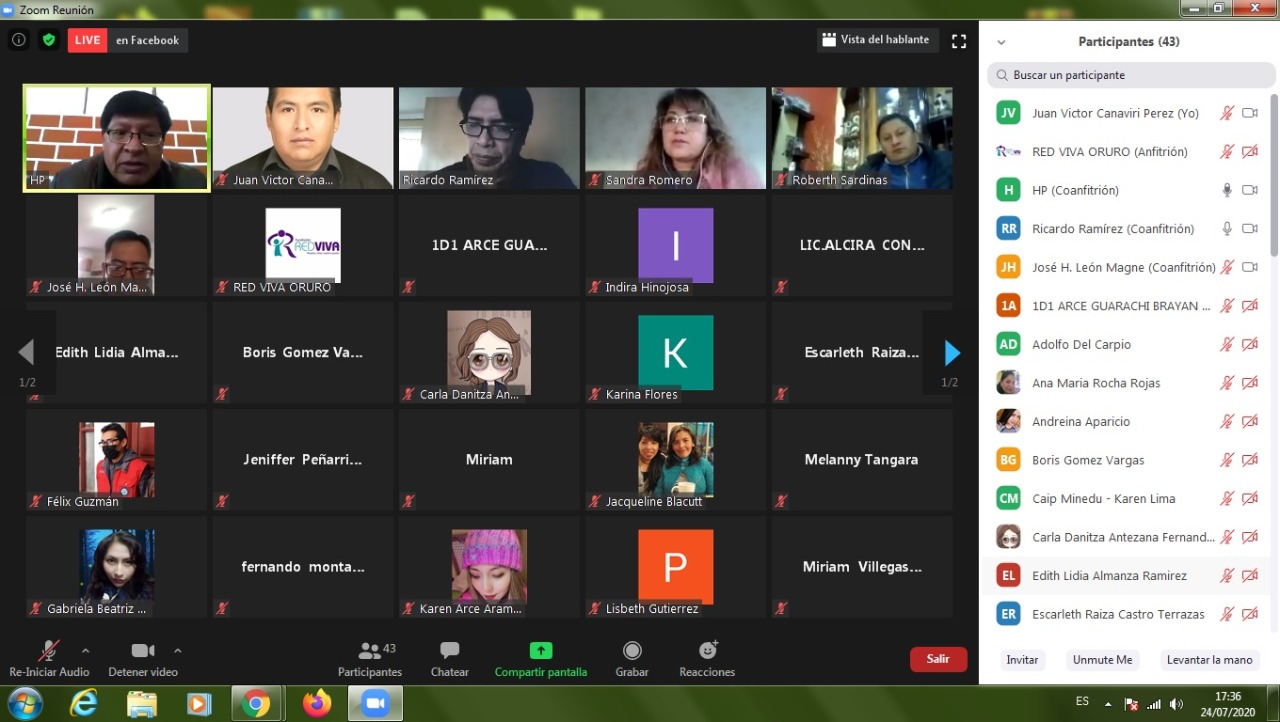The image size is (1280, 722).
Task: Select 1D1 ARCE GUARACHI BRAYAN row
Action: 1127,306
